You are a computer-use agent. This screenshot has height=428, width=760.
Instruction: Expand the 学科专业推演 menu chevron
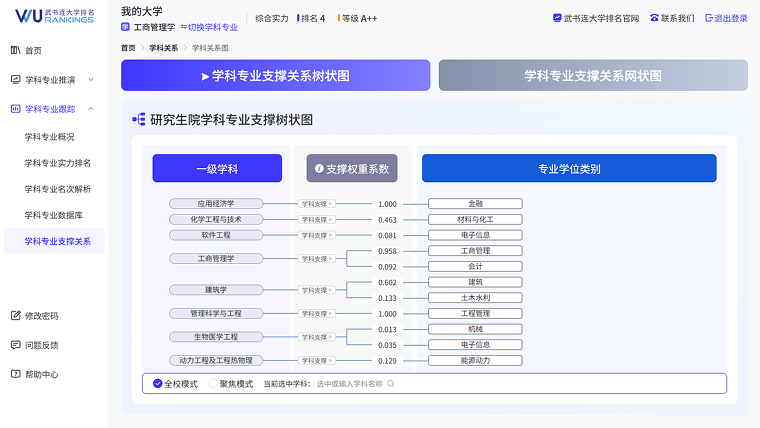pos(91,79)
